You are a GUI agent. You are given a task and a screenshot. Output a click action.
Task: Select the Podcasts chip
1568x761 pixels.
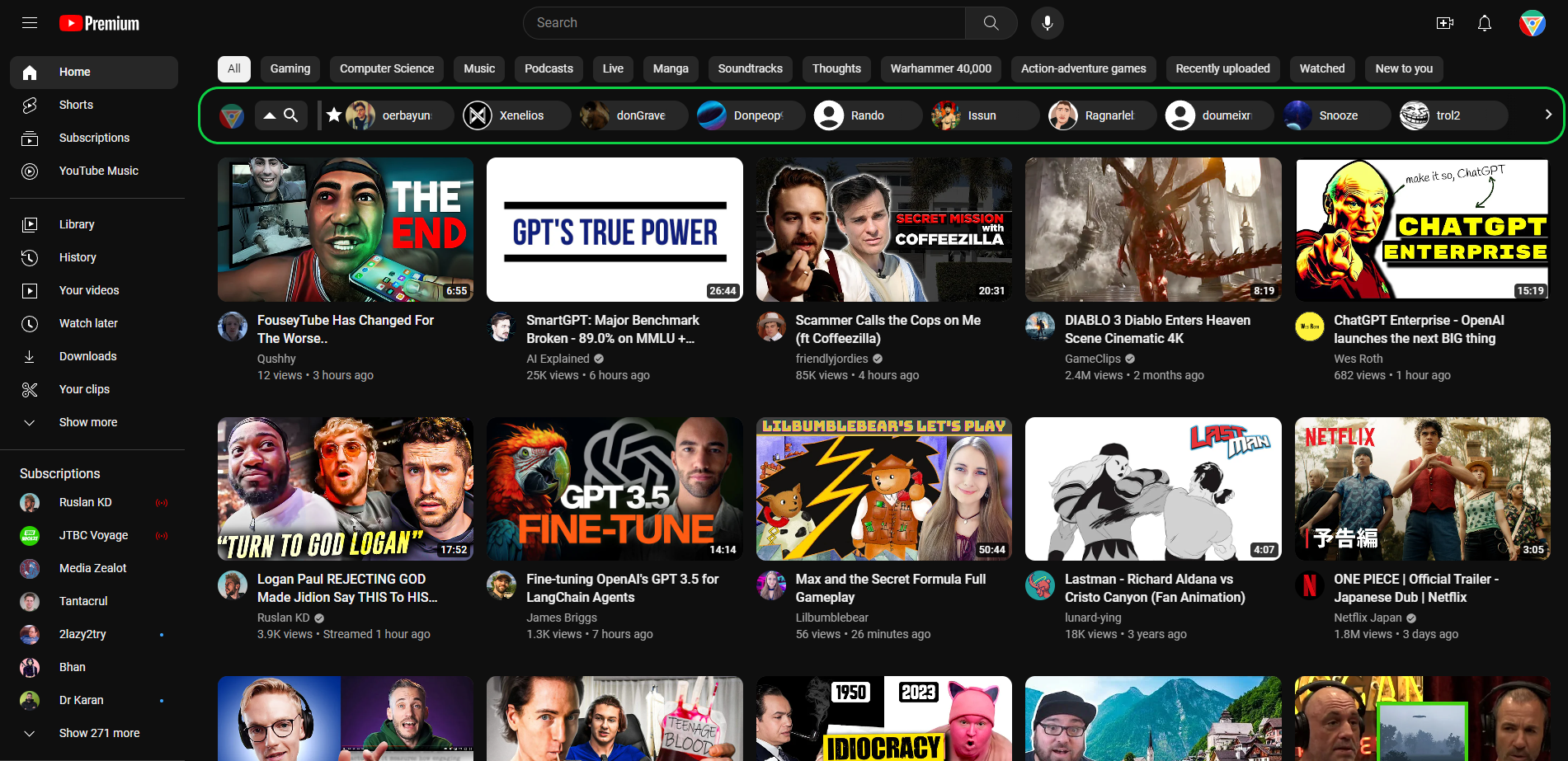549,68
